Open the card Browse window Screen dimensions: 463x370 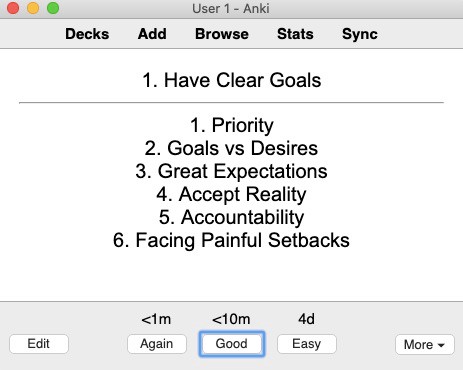click(x=222, y=34)
